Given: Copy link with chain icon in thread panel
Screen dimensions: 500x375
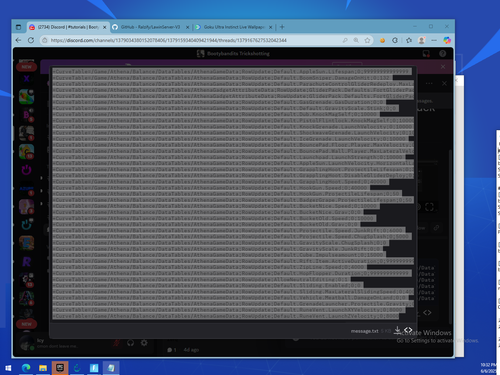Looking at the screenshot, I should point(436,228).
